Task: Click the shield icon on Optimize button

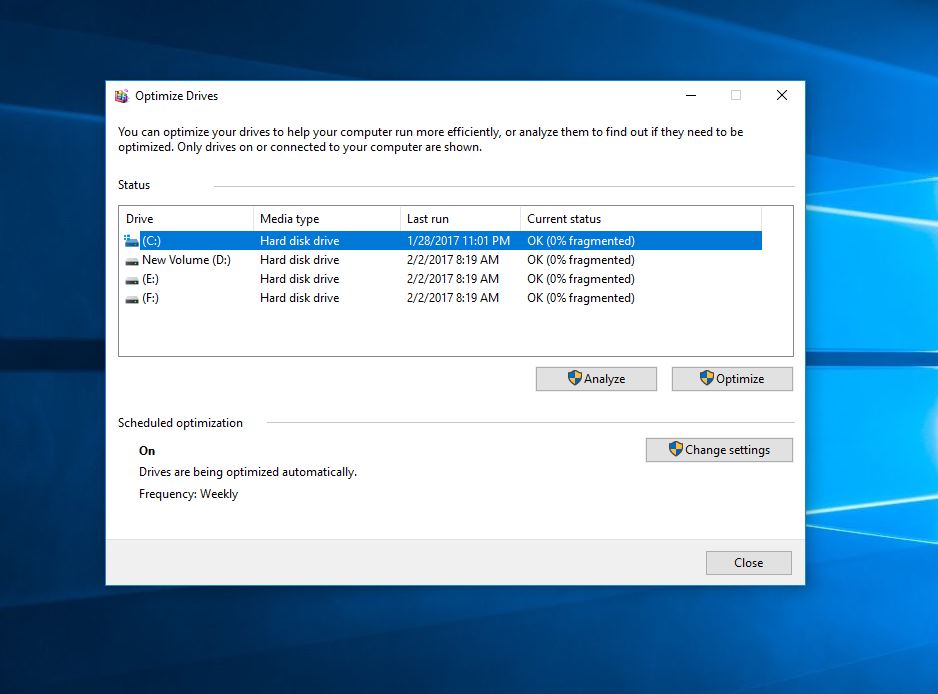Action: pos(707,378)
